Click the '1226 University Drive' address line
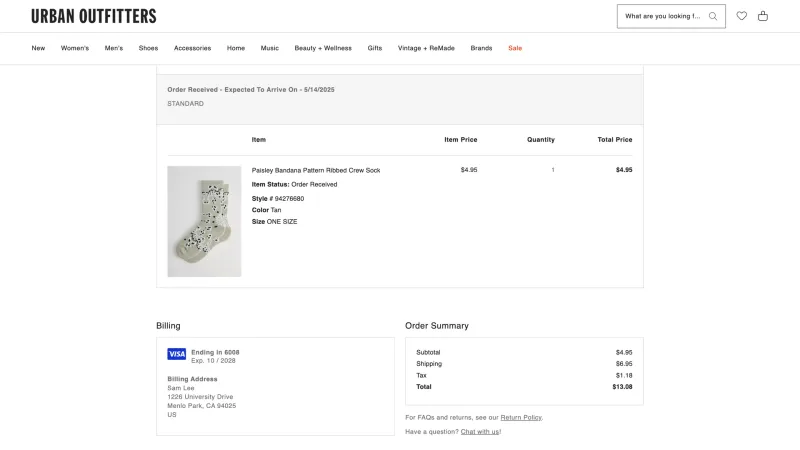Screen dimensions: 800x450 coord(200,397)
